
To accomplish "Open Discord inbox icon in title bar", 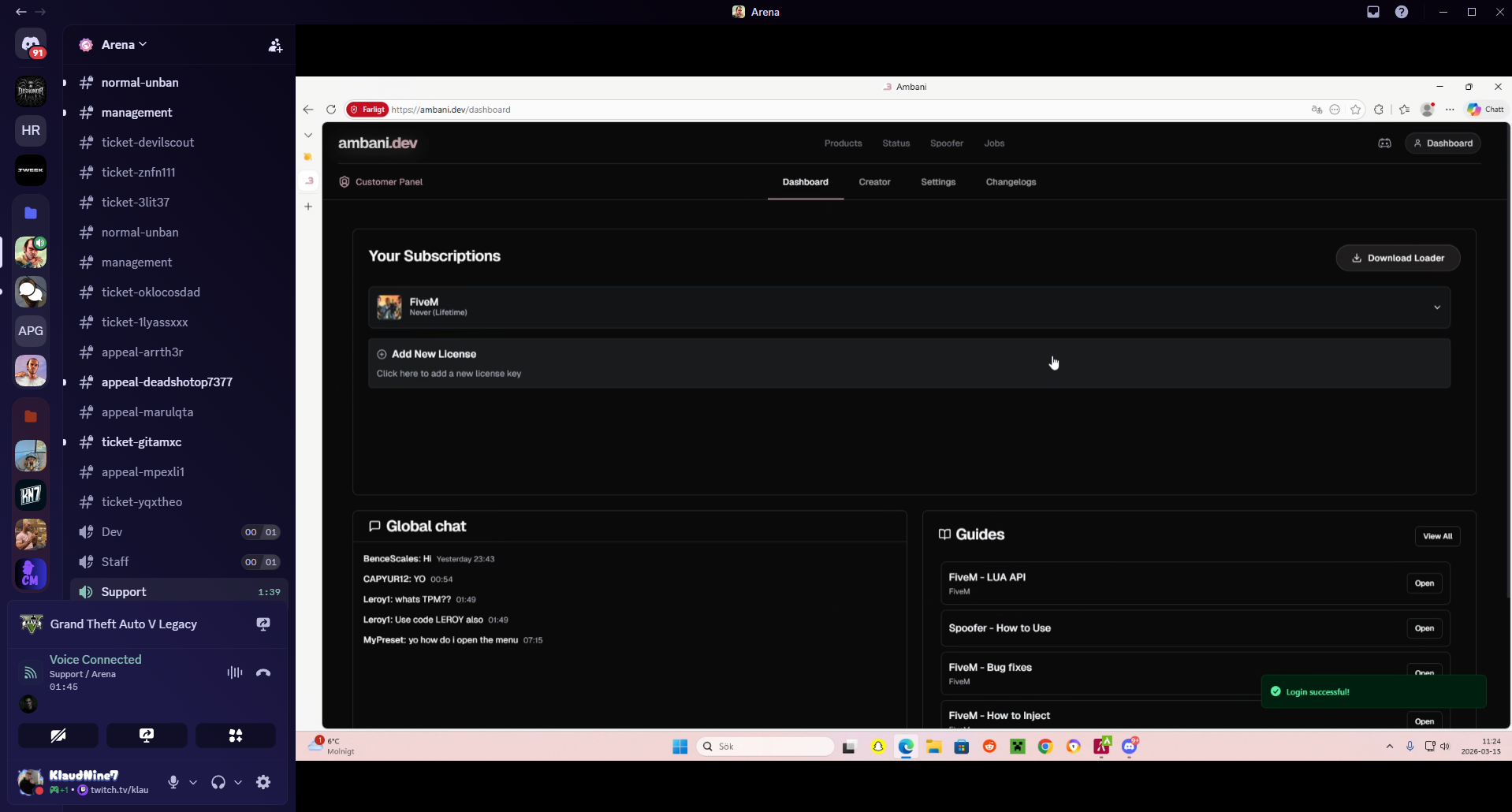I will pyautogui.click(x=1373, y=12).
